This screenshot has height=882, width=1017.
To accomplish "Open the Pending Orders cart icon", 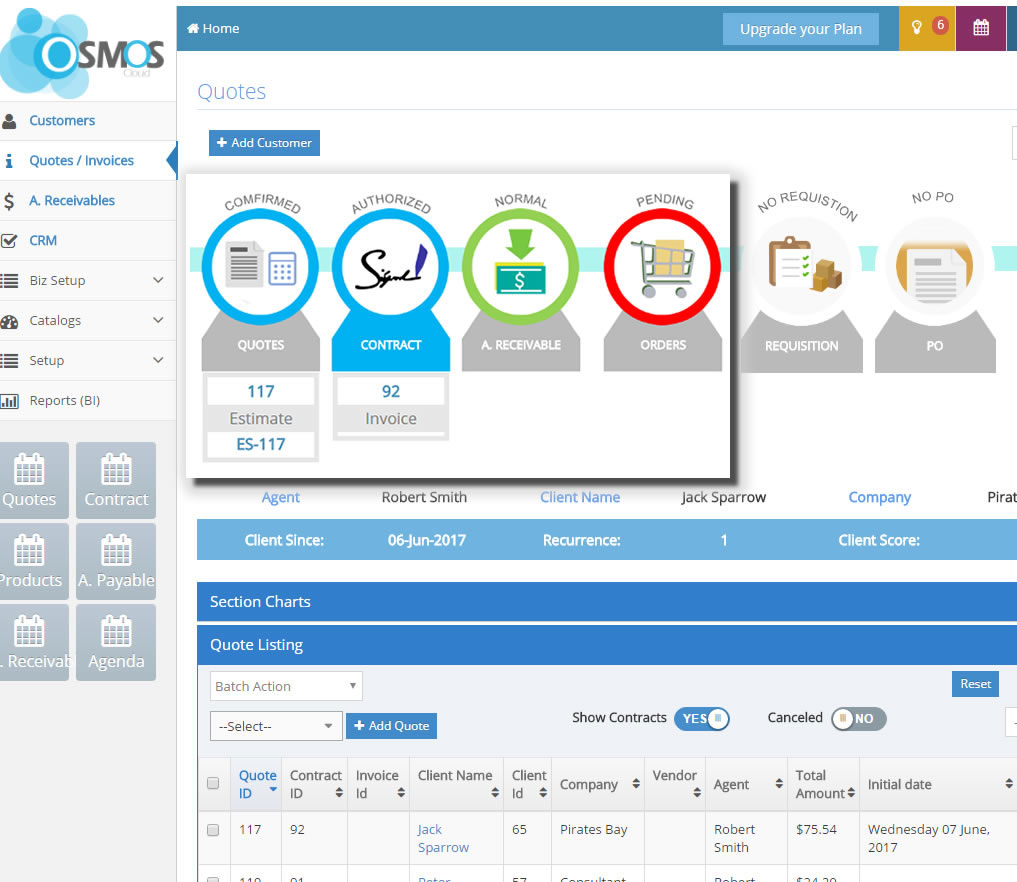I will pyautogui.click(x=661, y=266).
